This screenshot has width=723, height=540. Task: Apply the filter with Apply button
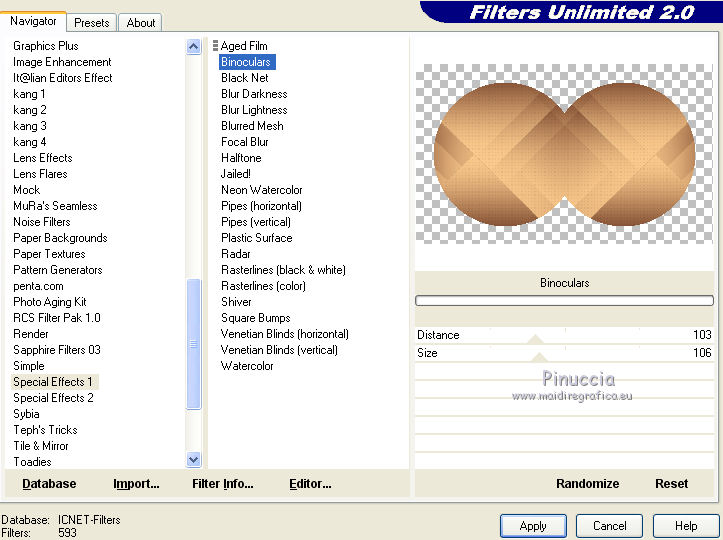point(533,526)
